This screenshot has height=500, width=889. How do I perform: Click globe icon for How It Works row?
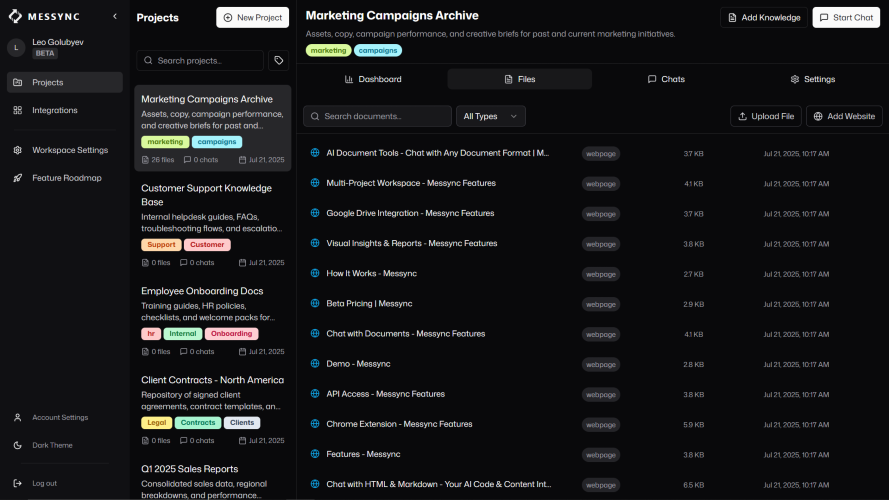point(315,273)
